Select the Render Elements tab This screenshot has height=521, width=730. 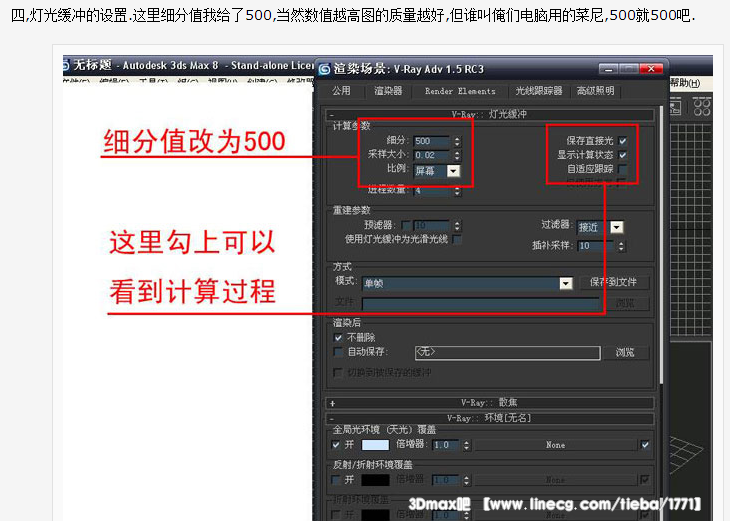(460, 91)
